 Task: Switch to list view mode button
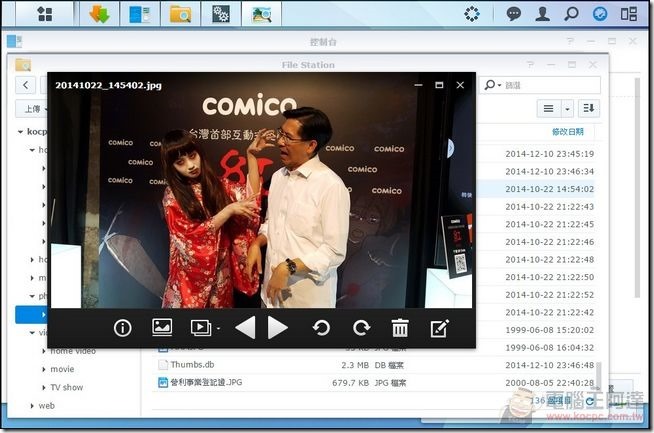tap(548, 108)
